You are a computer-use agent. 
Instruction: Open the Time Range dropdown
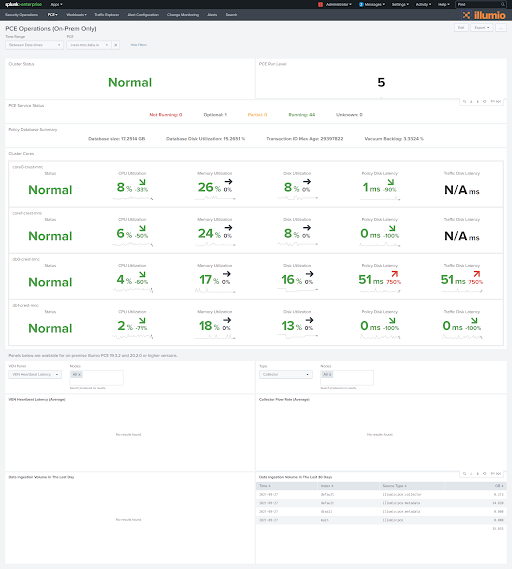(x=34, y=45)
